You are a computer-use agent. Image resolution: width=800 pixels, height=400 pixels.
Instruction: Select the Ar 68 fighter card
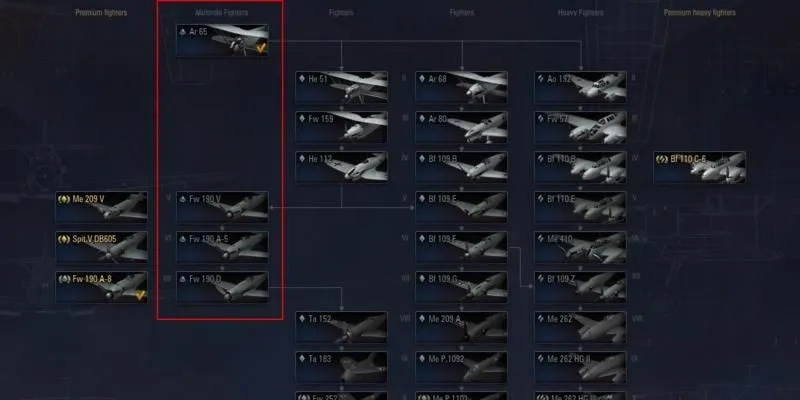point(461,87)
